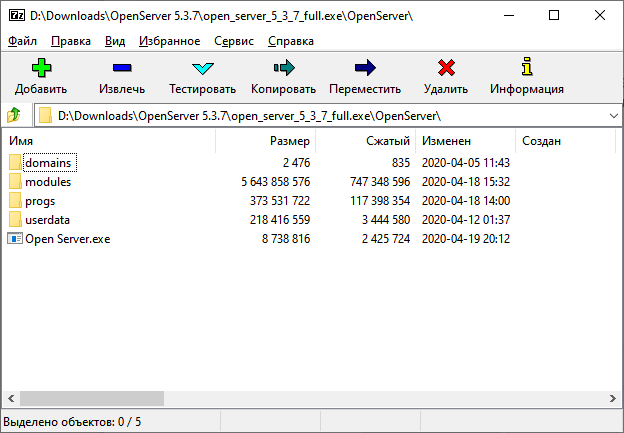
Task: Click the green plus Add icon
Action: pos(40,69)
